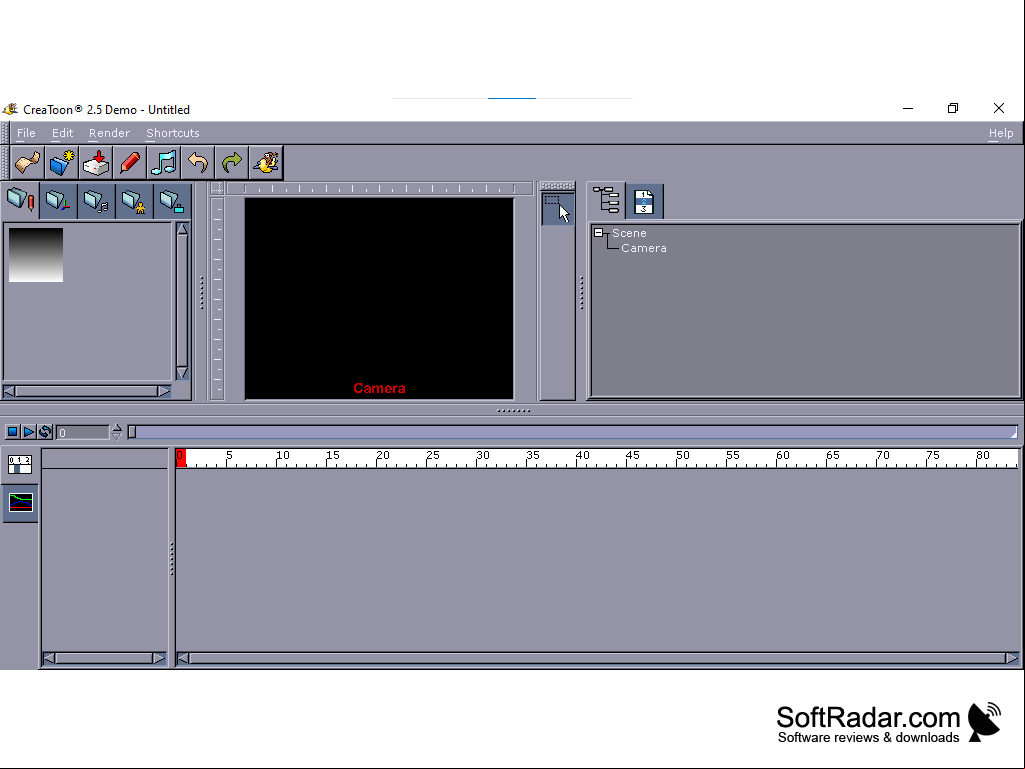The height and width of the screenshot is (769, 1025).
Task: Collapse the Scene tree node
Action: click(x=598, y=232)
